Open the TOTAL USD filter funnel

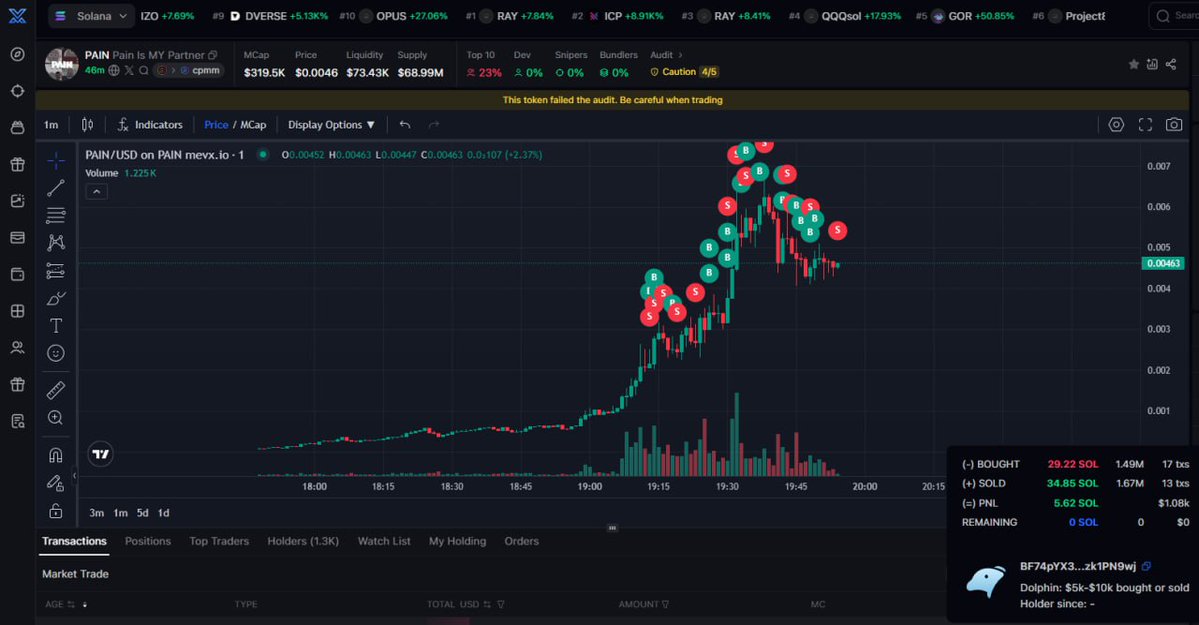point(501,604)
